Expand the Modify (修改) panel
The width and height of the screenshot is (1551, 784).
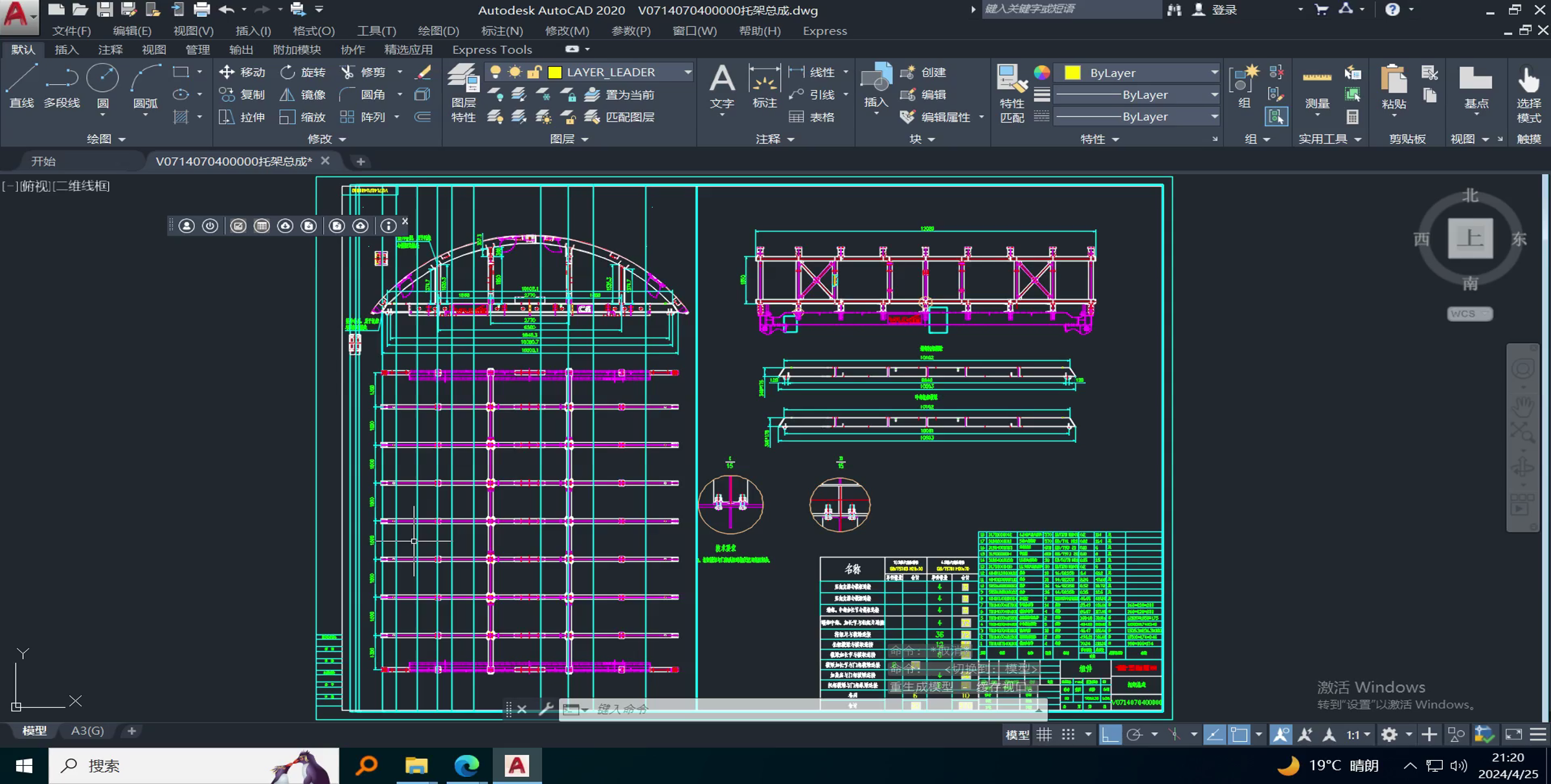[326, 139]
